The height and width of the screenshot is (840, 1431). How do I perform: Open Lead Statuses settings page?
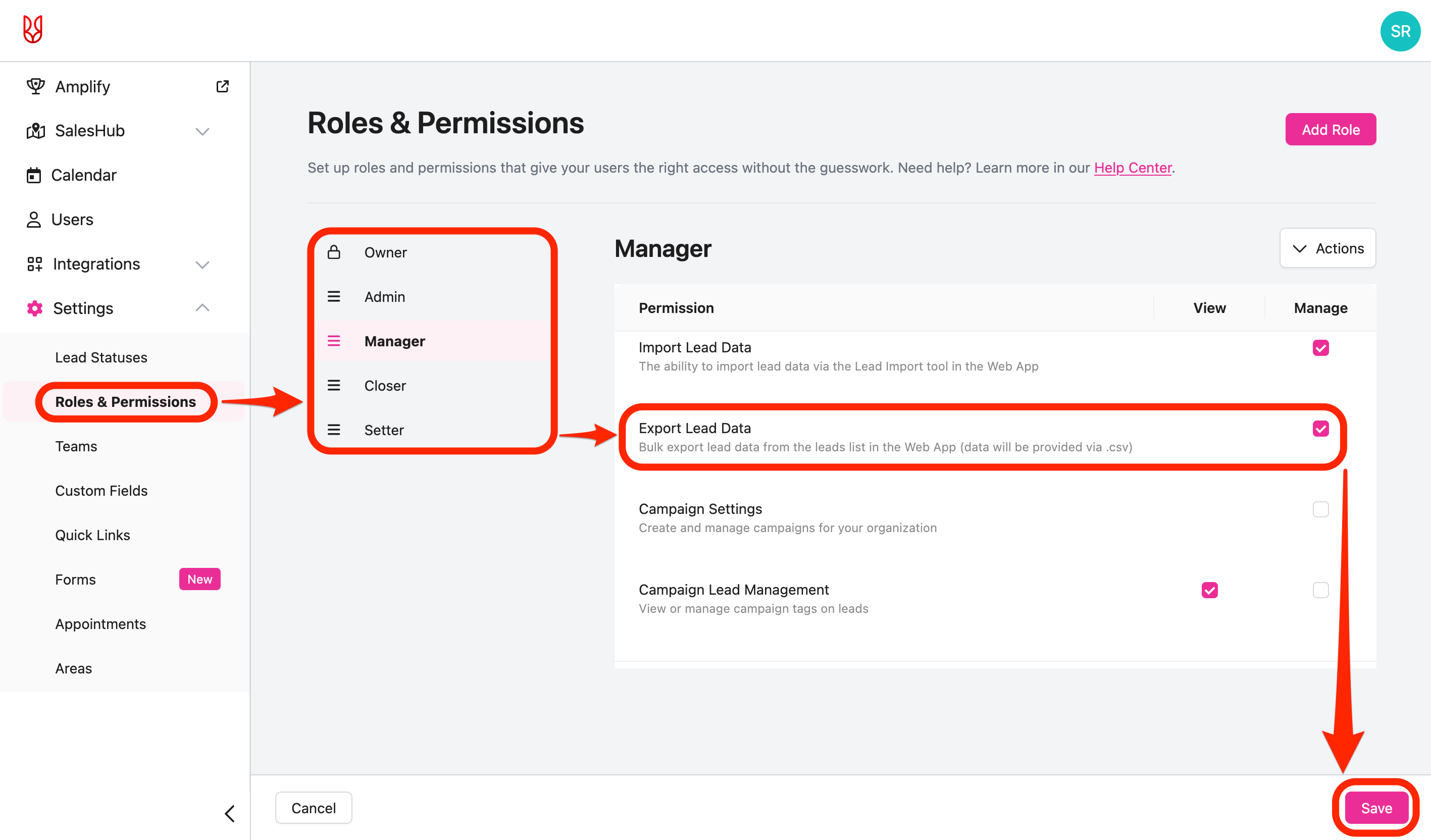pyautogui.click(x=101, y=357)
